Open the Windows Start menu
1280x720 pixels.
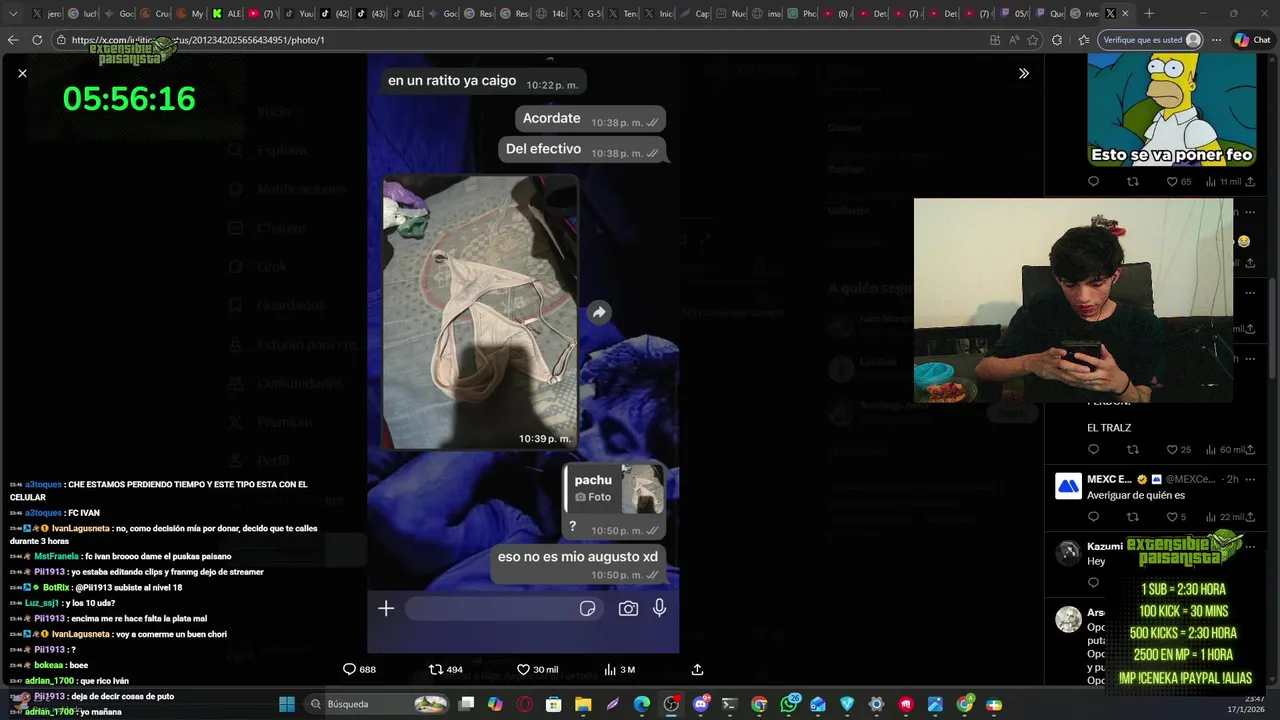coord(287,704)
